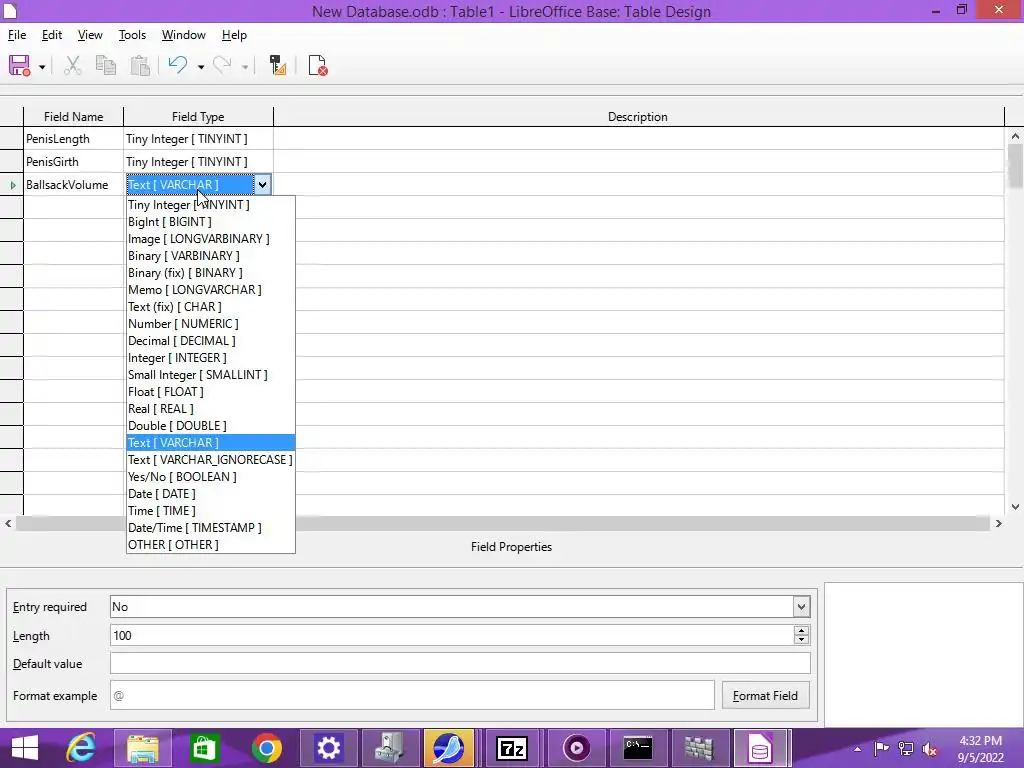Open the Window menu
The width and height of the screenshot is (1024, 768).
tap(184, 35)
